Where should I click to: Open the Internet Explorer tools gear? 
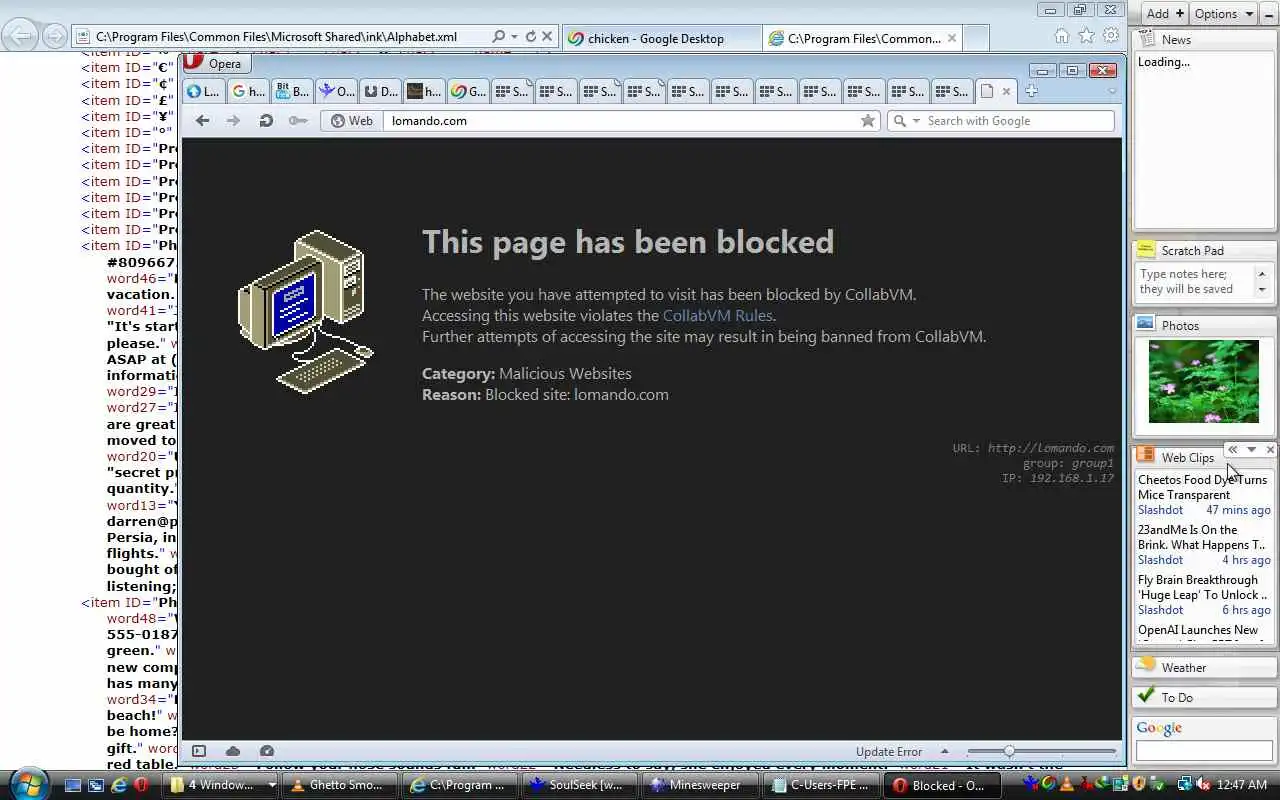click(x=1111, y=36)
